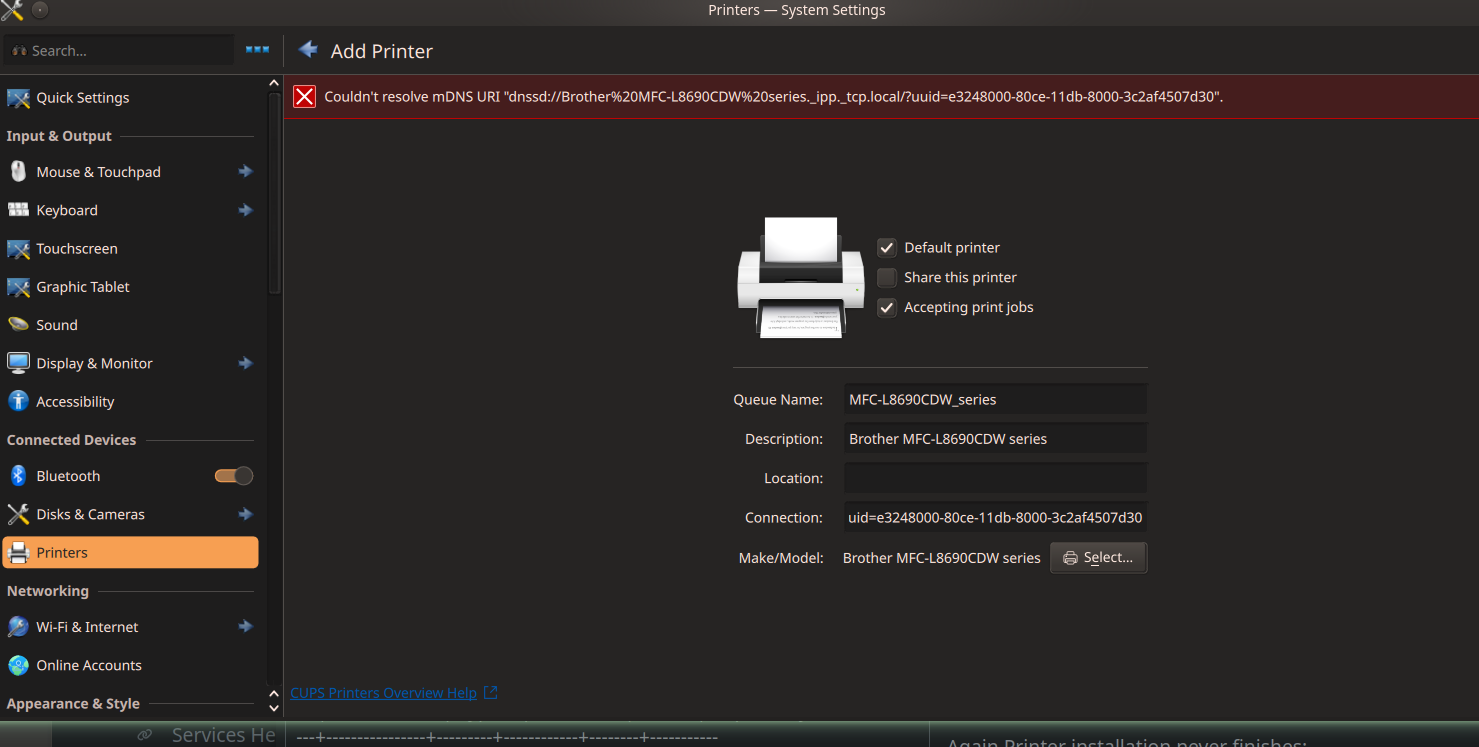Click the red X error icon
The height and width of the screenshot is (747, 1479).
point(305,97)
